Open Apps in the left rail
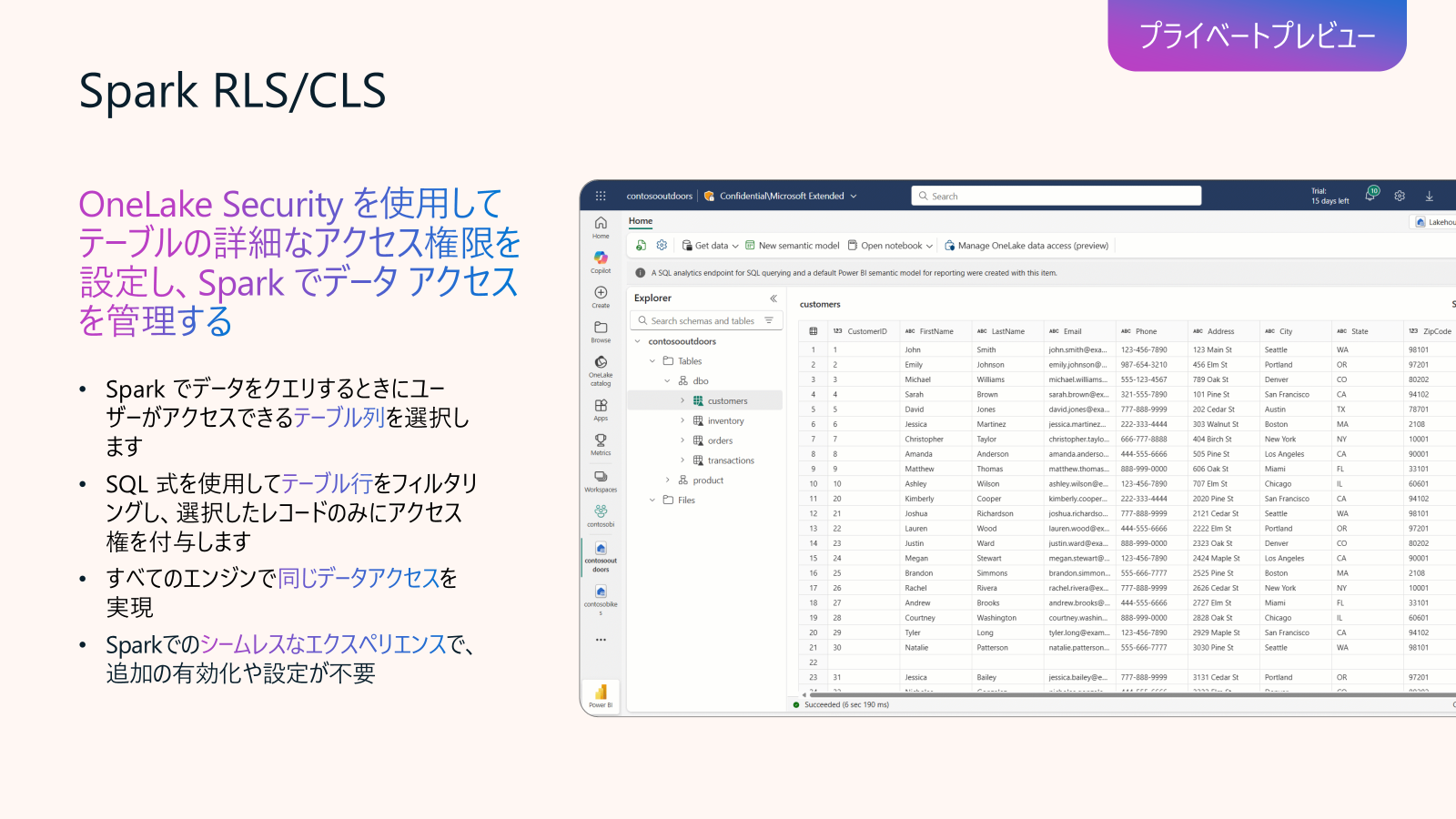 (x=601, y=409)
